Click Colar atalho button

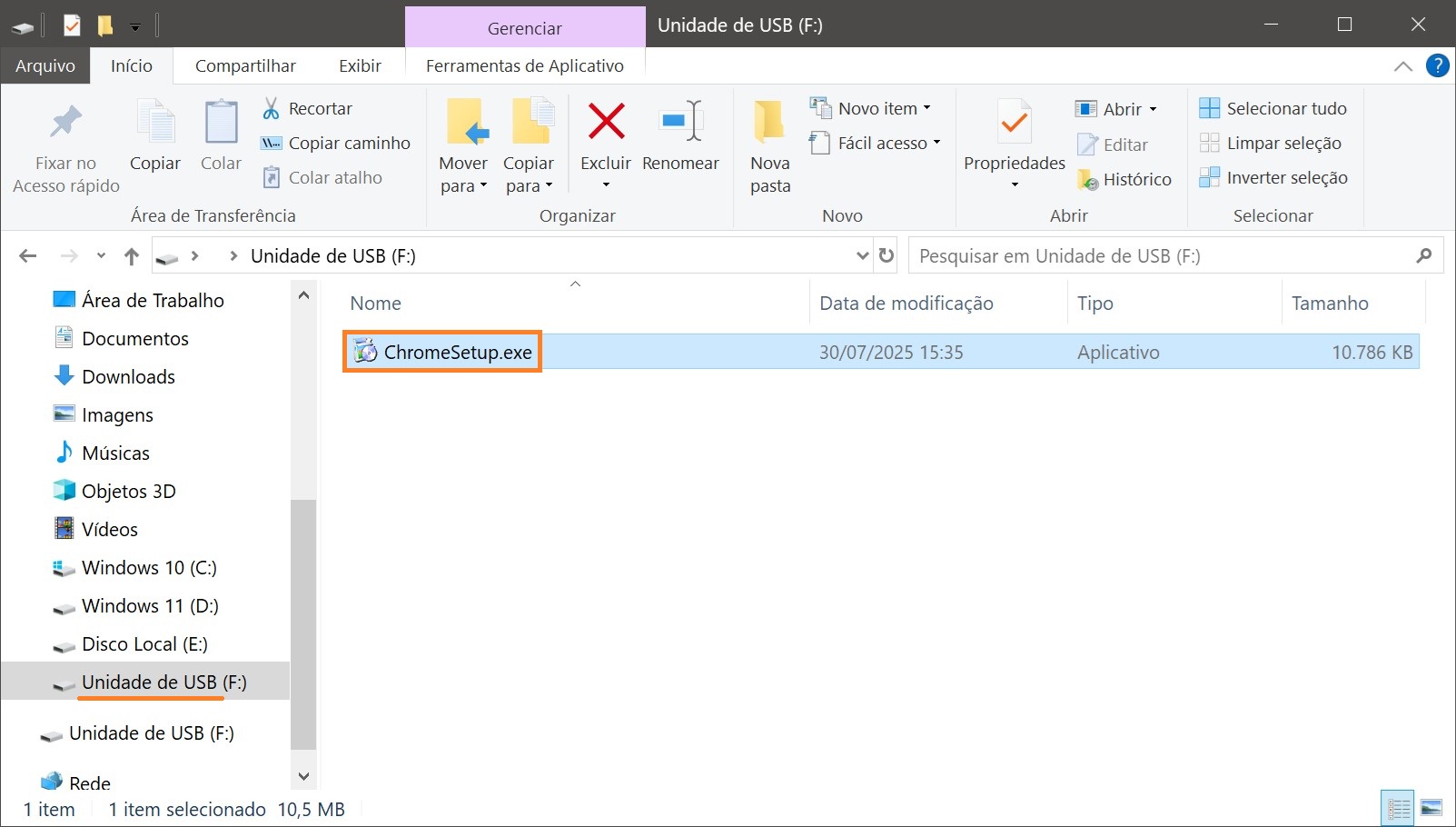click(322, 177)
